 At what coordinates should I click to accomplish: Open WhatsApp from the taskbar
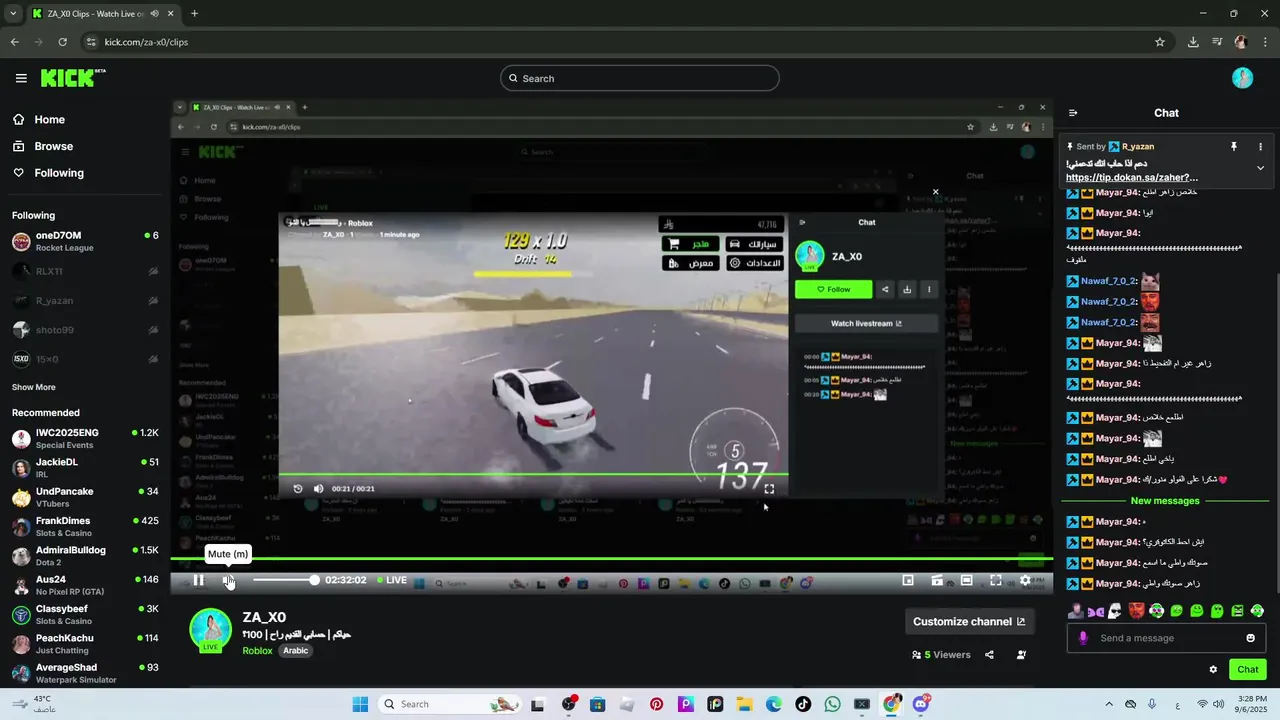pyautogui.click(x=833, y=704)
